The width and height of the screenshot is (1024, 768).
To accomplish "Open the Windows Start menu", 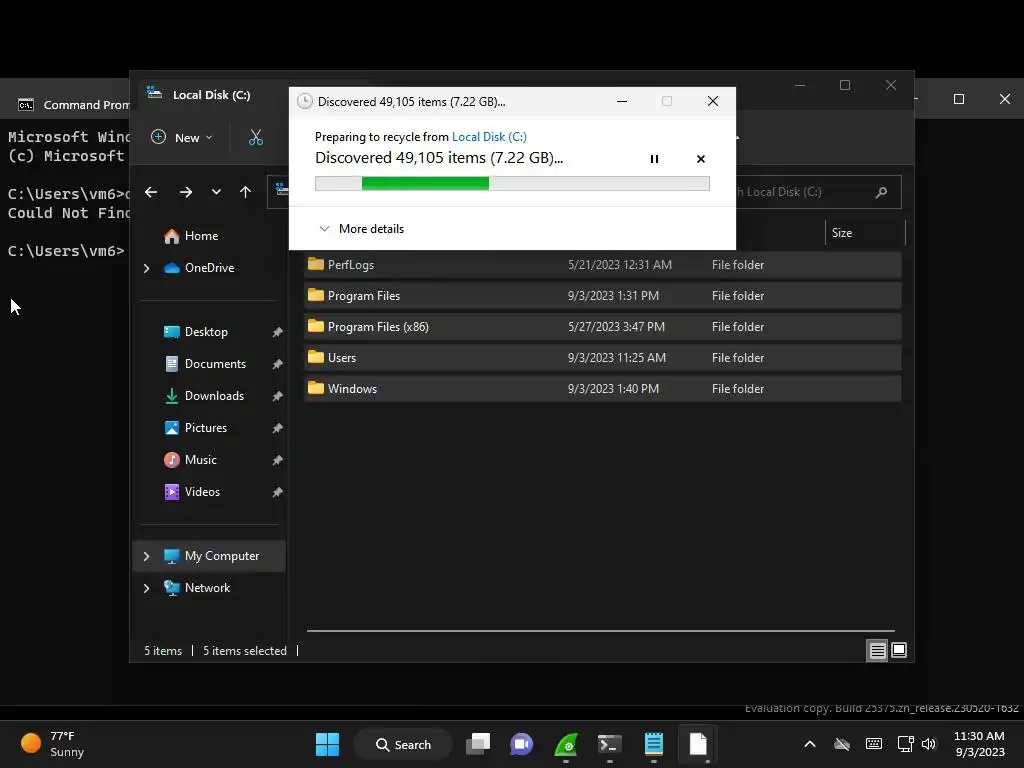I will (x=327, y=744).
